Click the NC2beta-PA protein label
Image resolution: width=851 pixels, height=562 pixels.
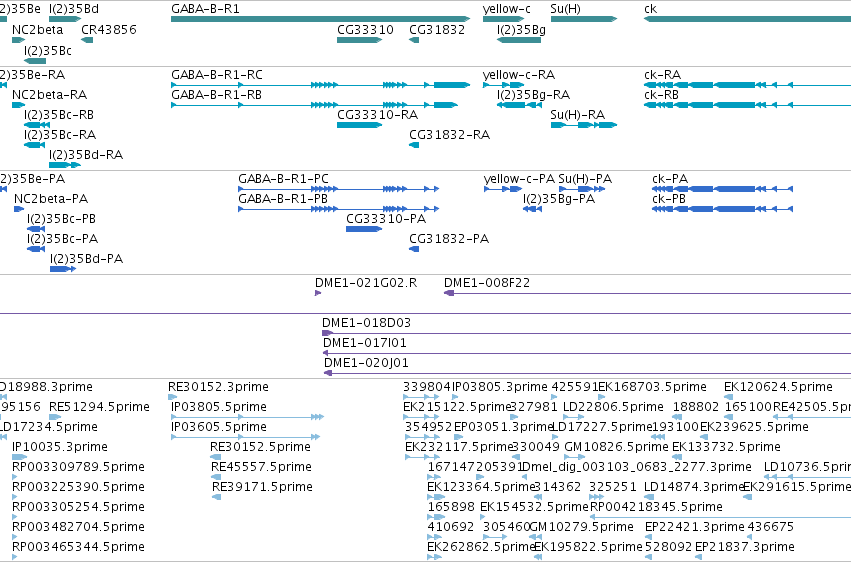[51, 199]
